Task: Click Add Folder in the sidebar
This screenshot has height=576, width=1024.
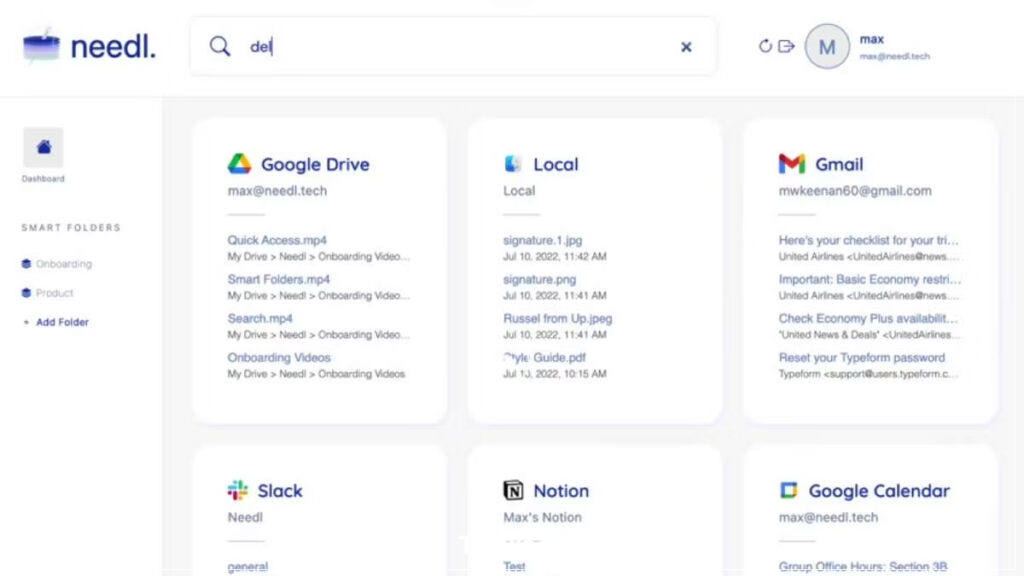Action: 56,322
